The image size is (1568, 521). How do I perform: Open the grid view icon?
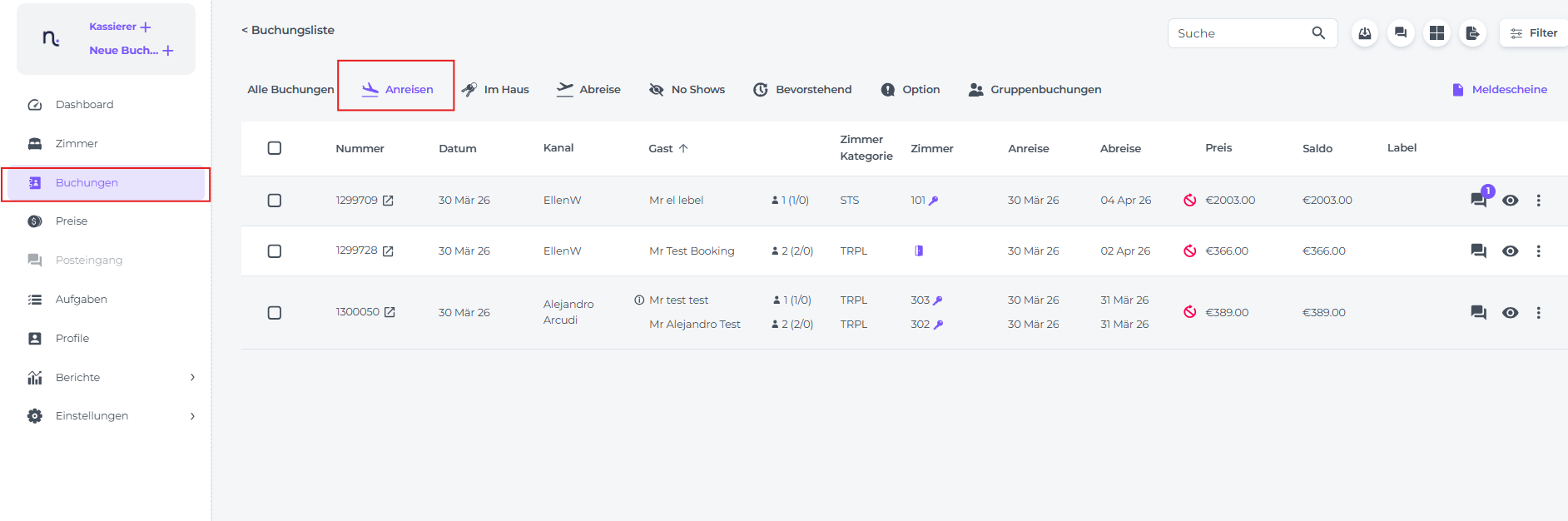(1437, 33)
